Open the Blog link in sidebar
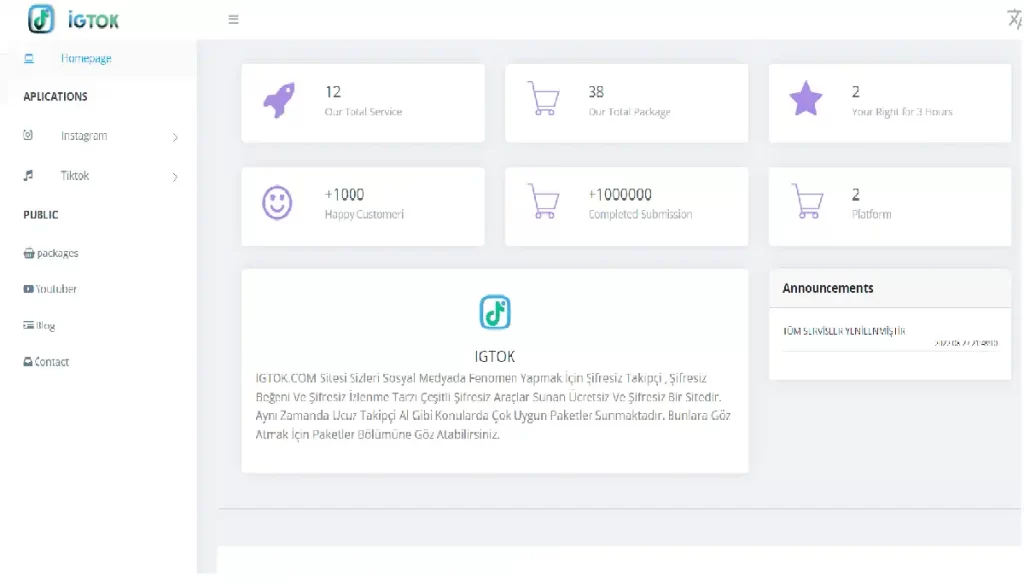The height and width of the screenshot is (583, 1024). pyautogui.click(x=45, y=325)
